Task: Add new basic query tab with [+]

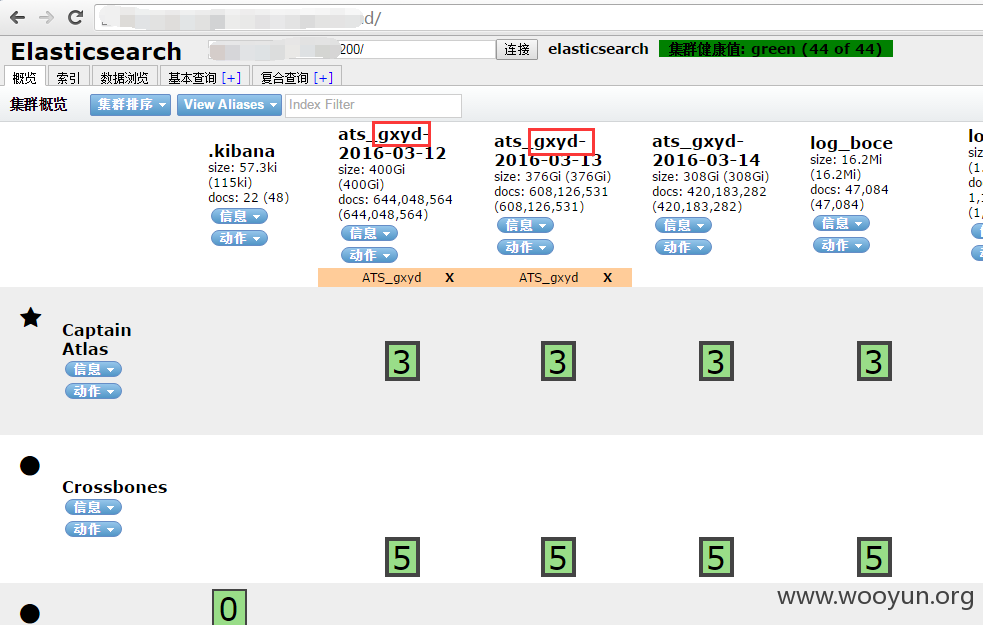Action: (231, 78)
